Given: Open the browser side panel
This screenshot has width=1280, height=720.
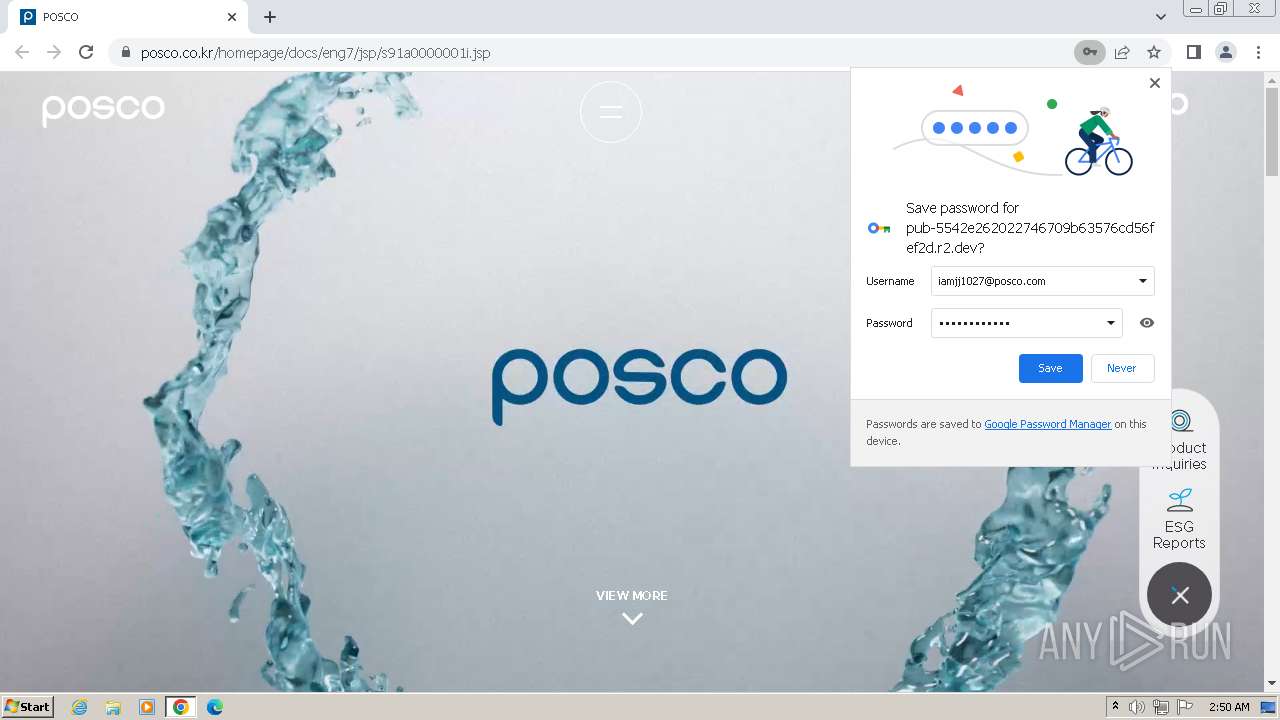Looking at the screenshot, I should (1193, 52).
